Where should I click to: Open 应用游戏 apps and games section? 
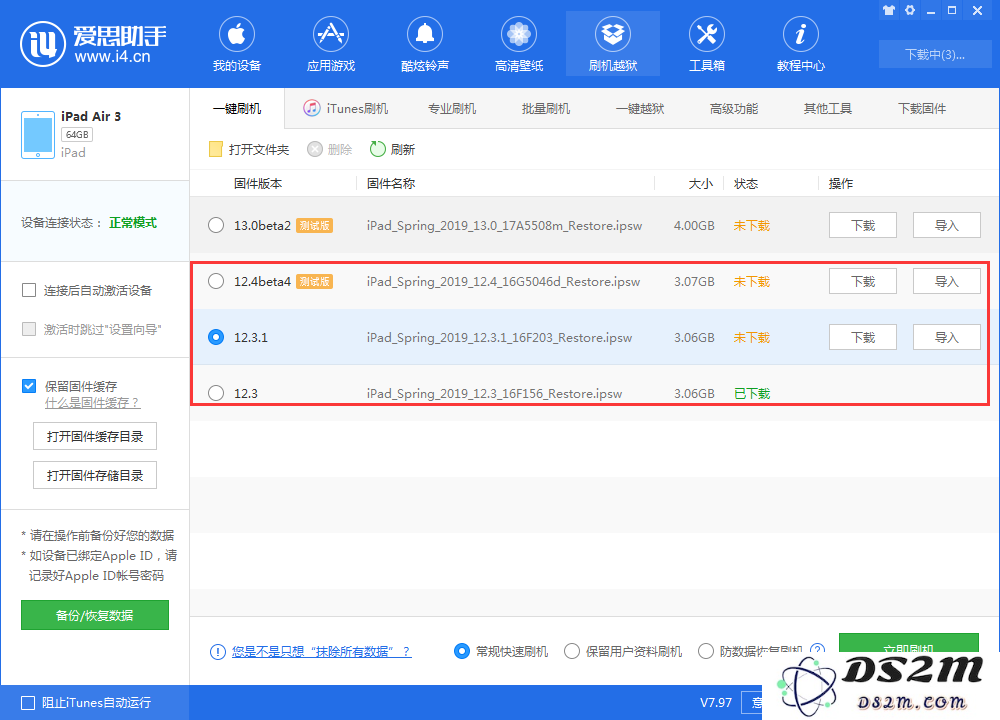point(330,43)
